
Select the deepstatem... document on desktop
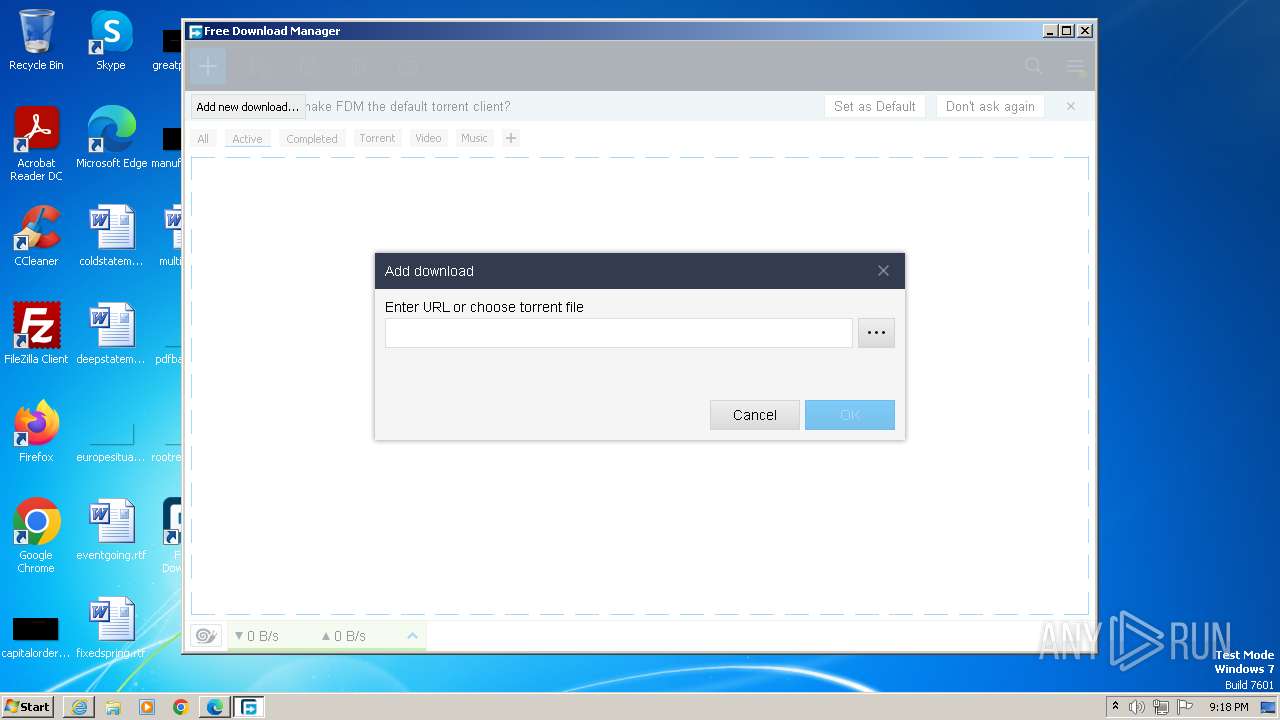(111, 335)
